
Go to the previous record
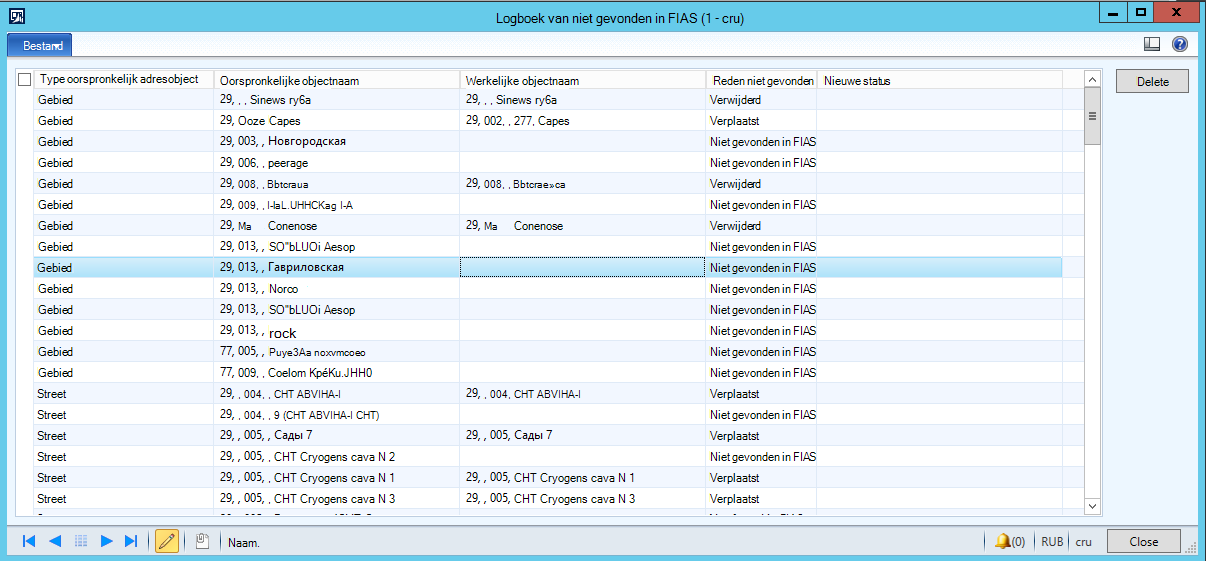pos(55,541)
